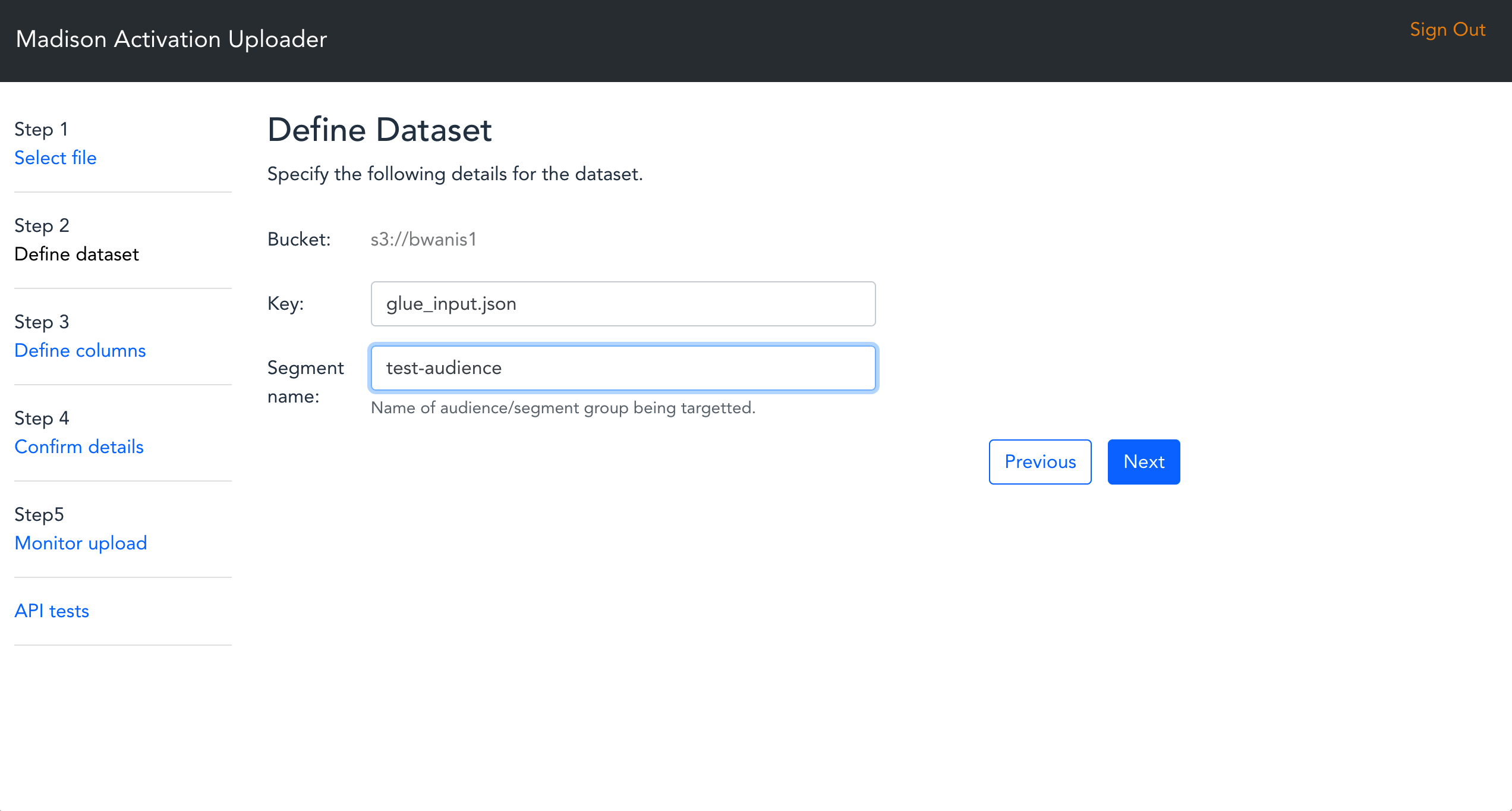Click the Bucket label

[x=298, y=240]
